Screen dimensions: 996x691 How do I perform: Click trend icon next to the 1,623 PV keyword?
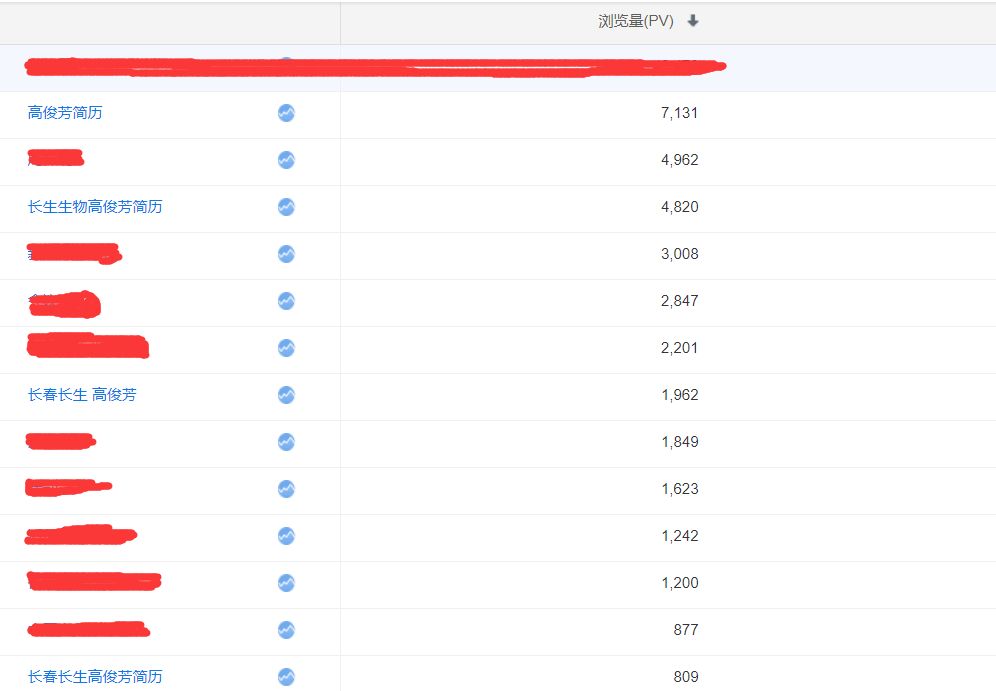click(x=286, y=489)
